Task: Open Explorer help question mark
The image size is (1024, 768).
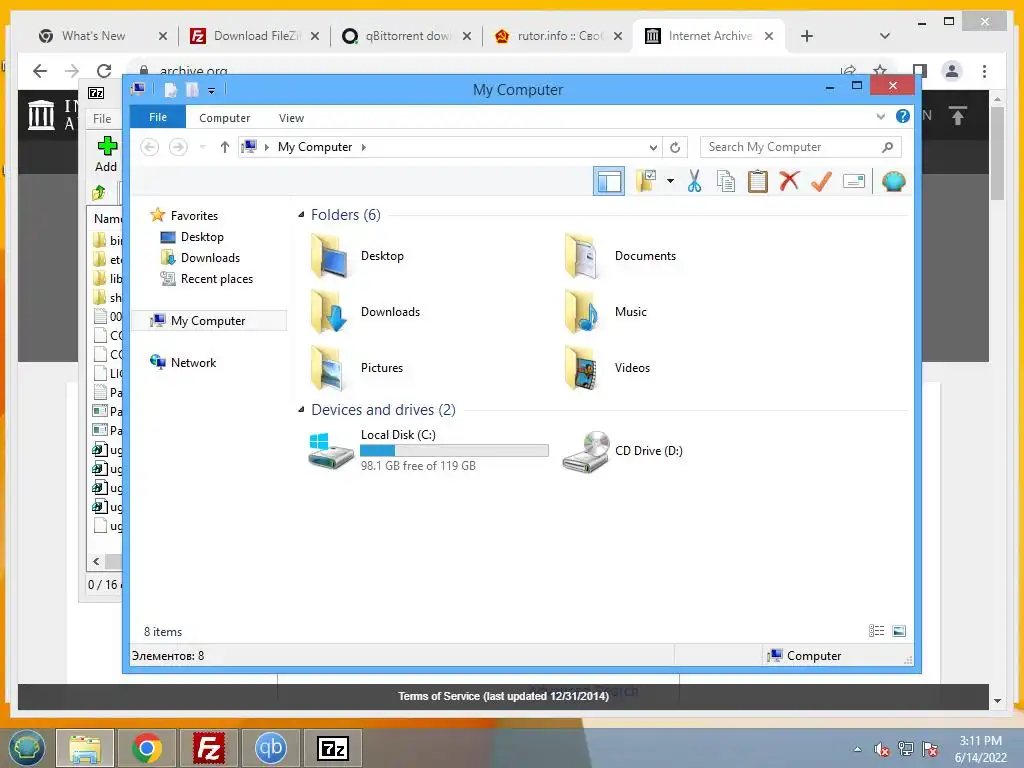Action: [903, 116]
